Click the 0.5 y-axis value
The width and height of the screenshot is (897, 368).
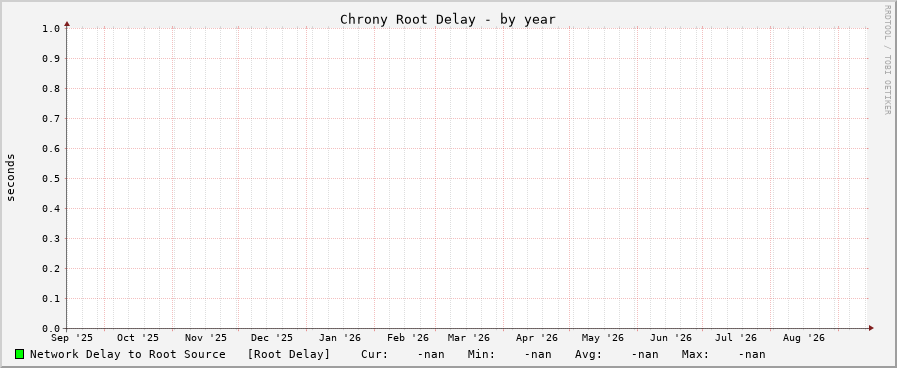pyautogui.click(x=51, y=179)
